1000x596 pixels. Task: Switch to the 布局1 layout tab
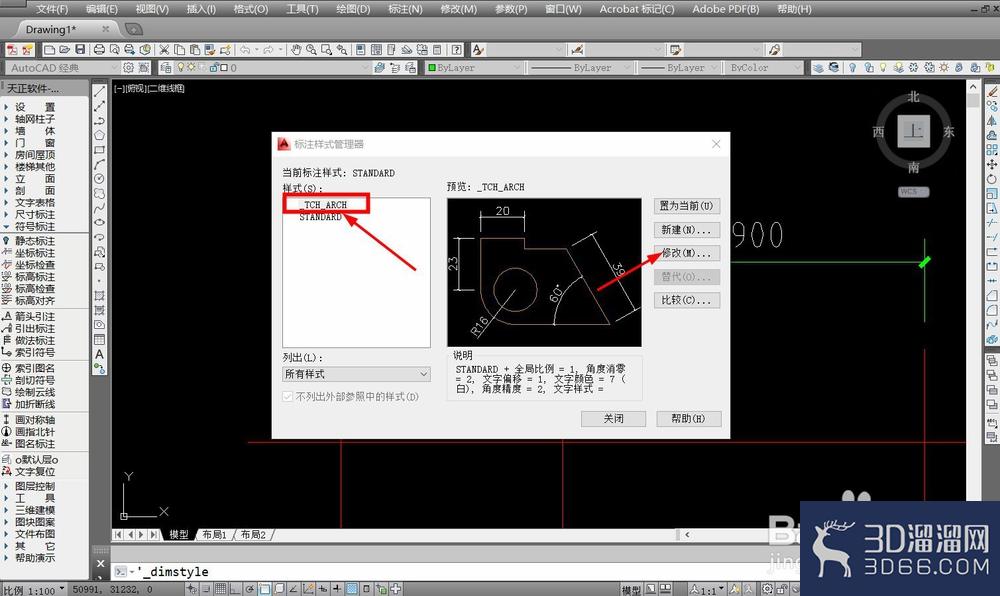pos(214,535)
